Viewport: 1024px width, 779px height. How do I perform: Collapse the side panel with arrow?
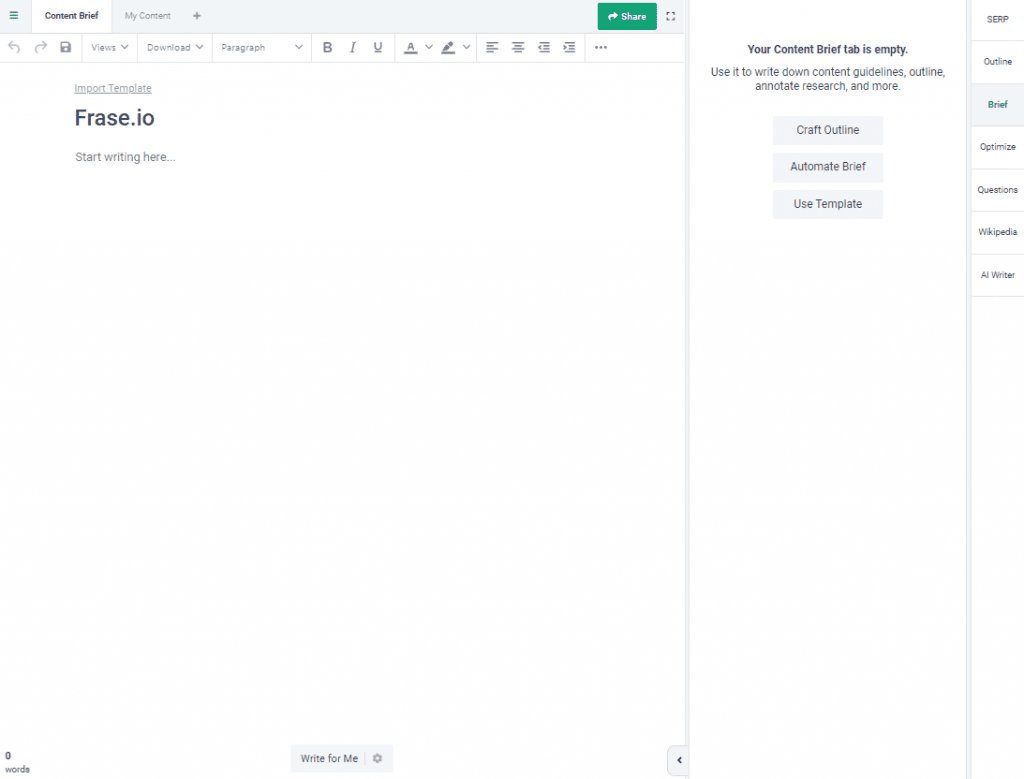[679, 760]
